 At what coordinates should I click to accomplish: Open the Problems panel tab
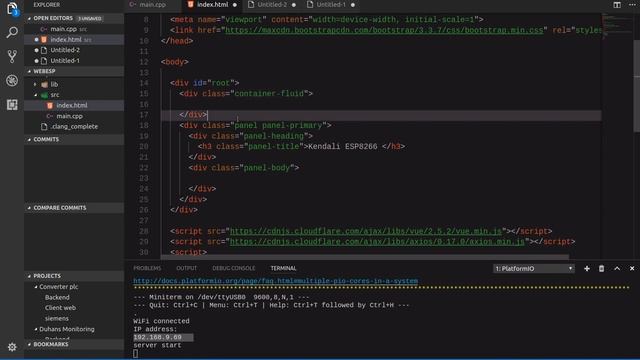(x=147, y=268)
